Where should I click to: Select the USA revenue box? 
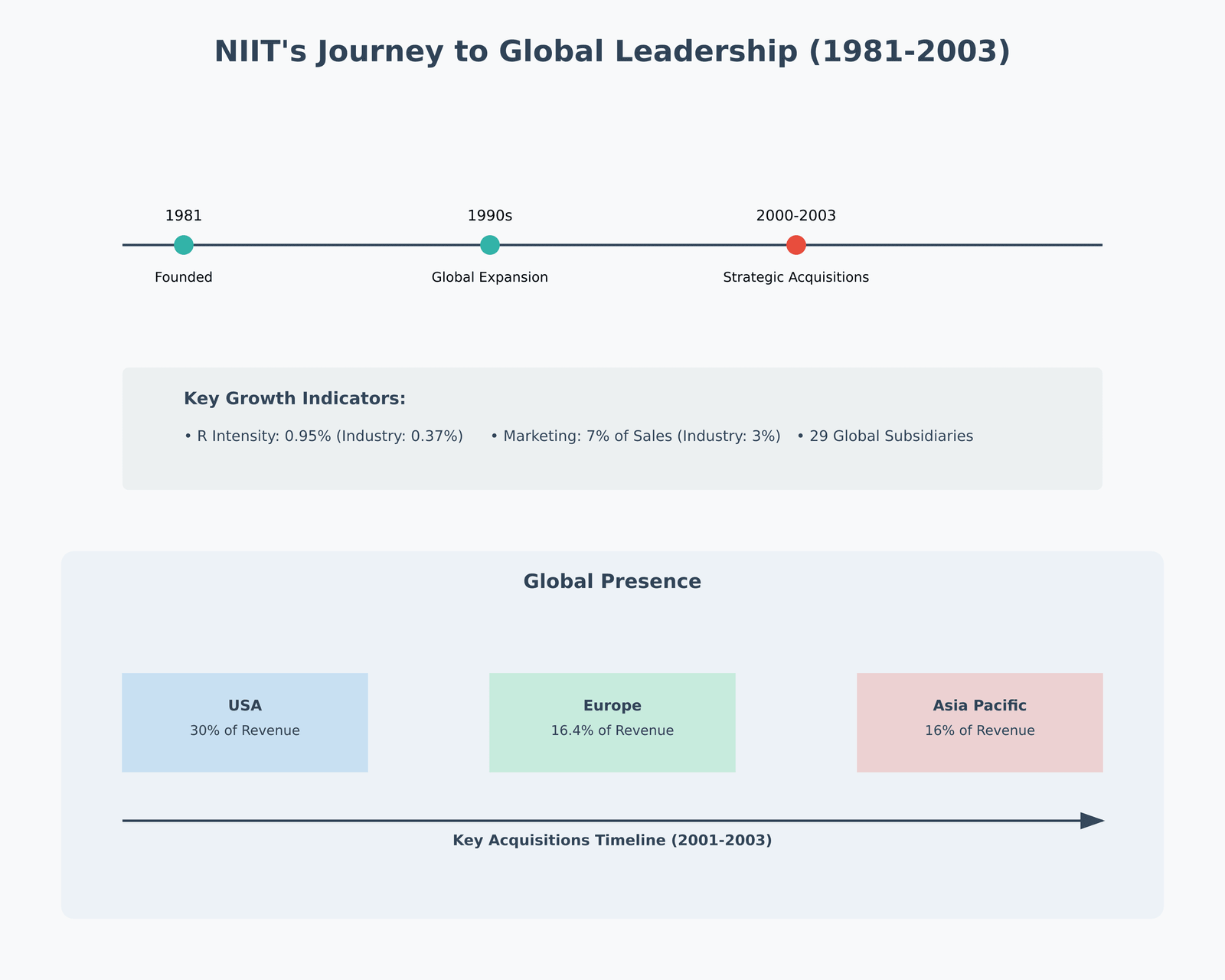(x=245, y=723)
